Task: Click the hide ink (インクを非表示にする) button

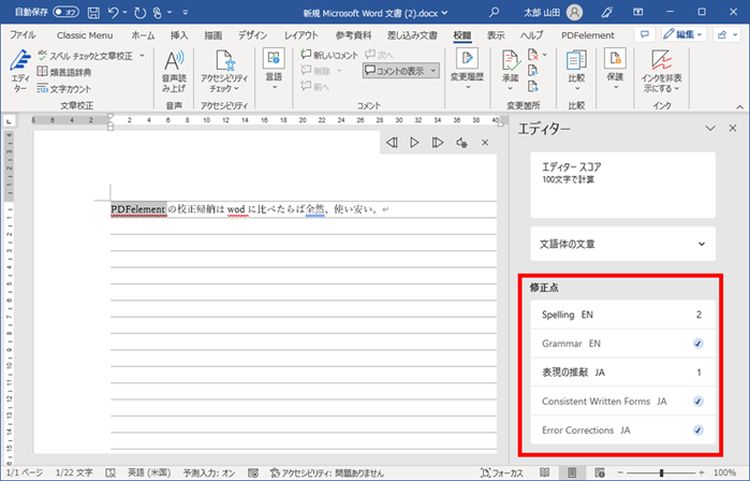Action: click(x=662, y=72)
